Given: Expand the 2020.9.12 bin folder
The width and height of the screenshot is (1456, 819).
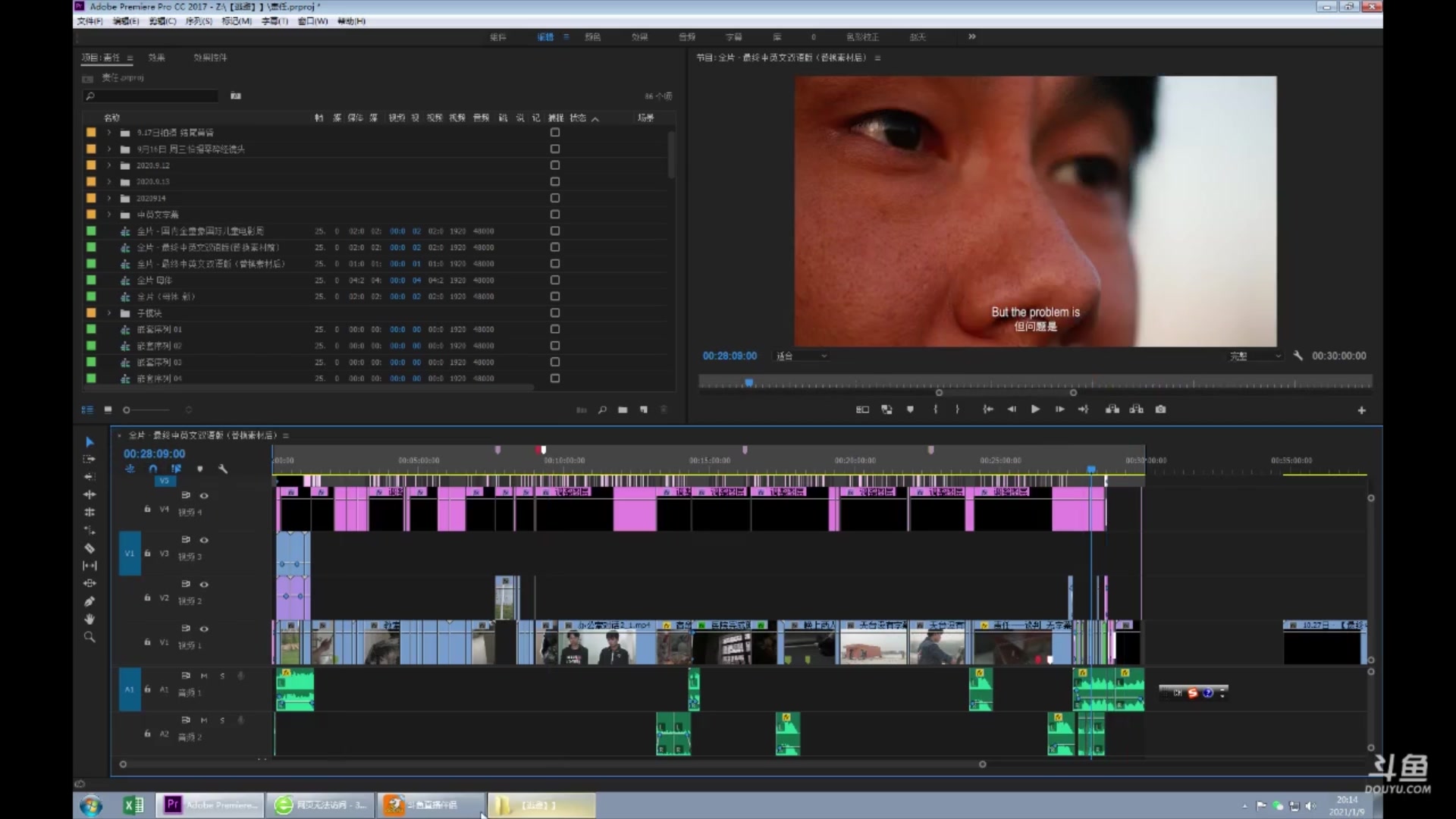Looking at the screenshot, I should pos(109,165).
